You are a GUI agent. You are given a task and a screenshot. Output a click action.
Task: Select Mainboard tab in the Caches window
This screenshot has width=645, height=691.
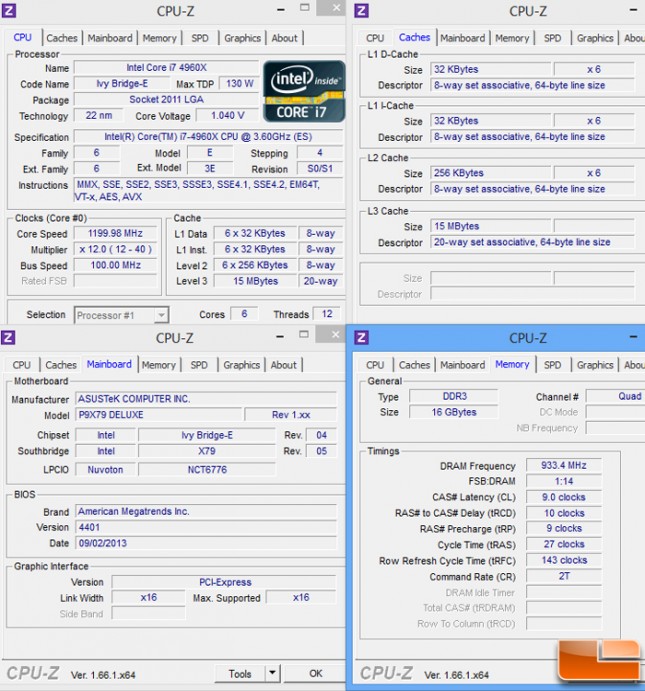463,38
